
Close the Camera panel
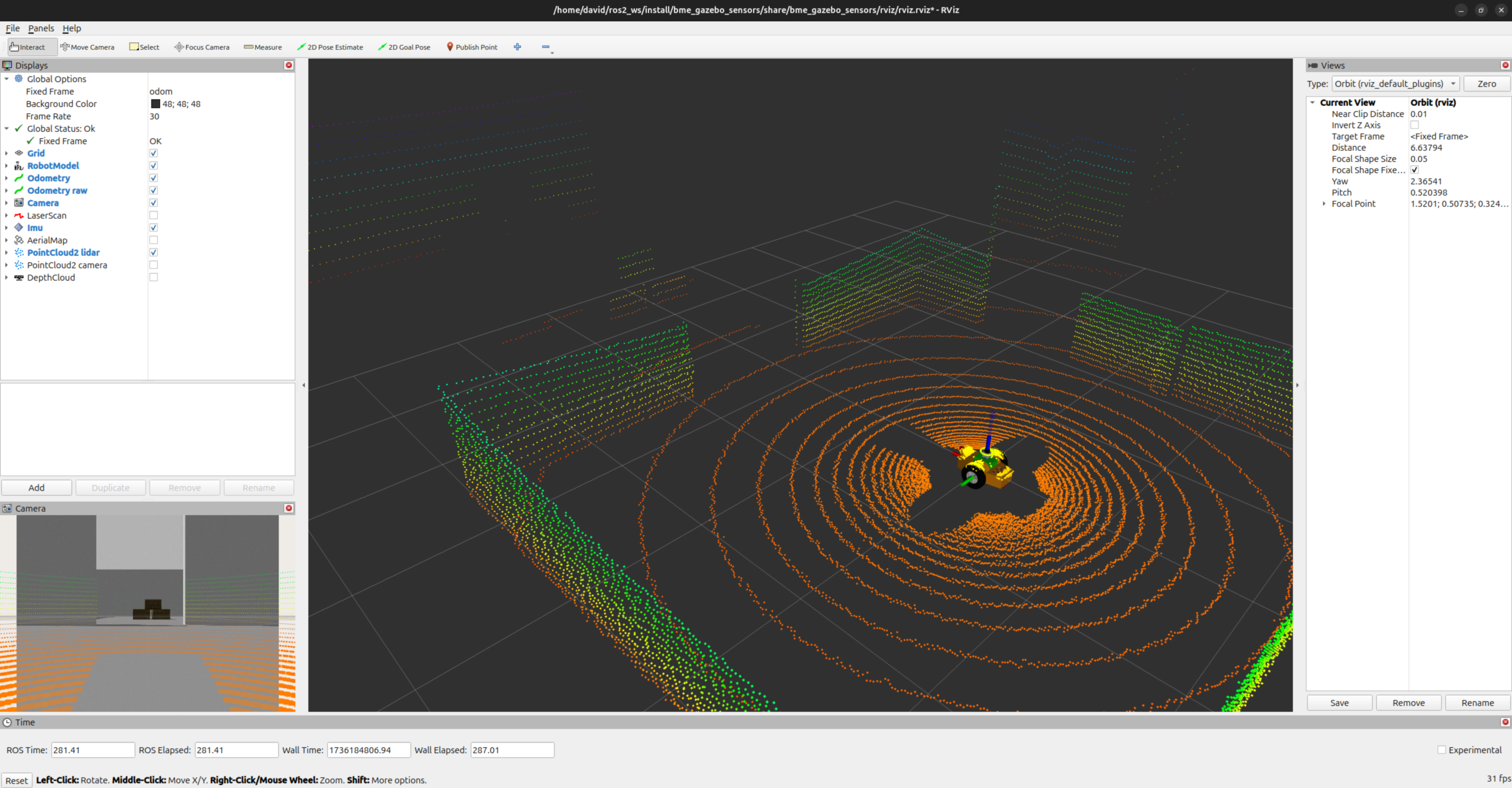coord(289,508)
